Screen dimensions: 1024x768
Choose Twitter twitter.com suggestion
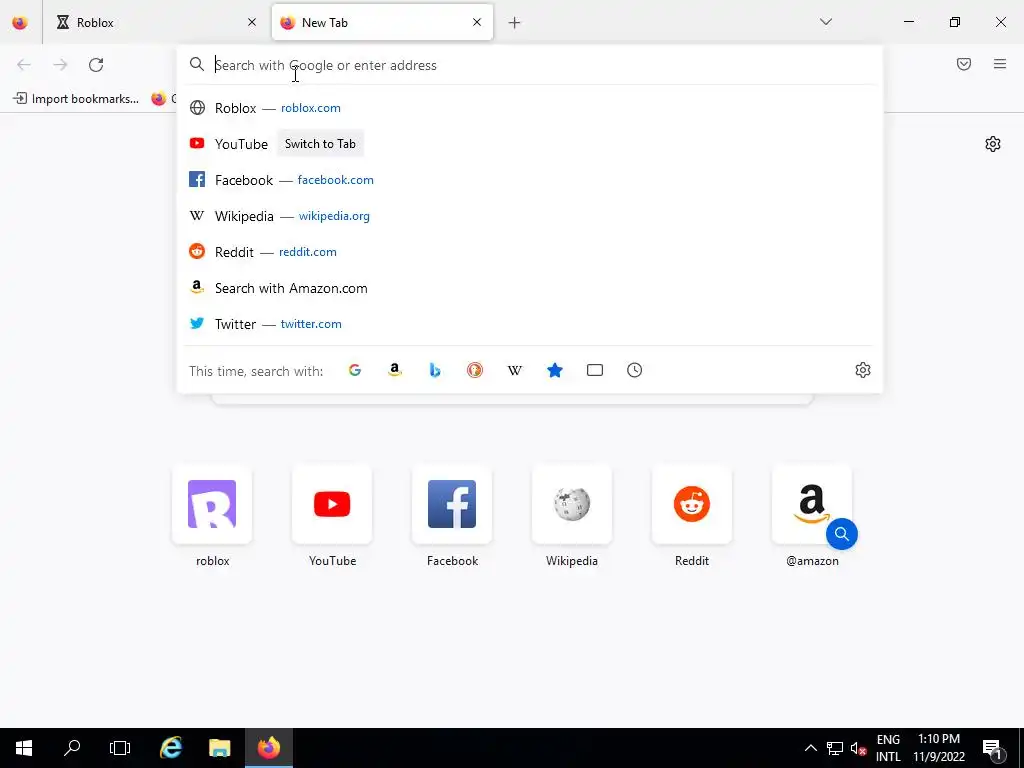tap(530, 324)
